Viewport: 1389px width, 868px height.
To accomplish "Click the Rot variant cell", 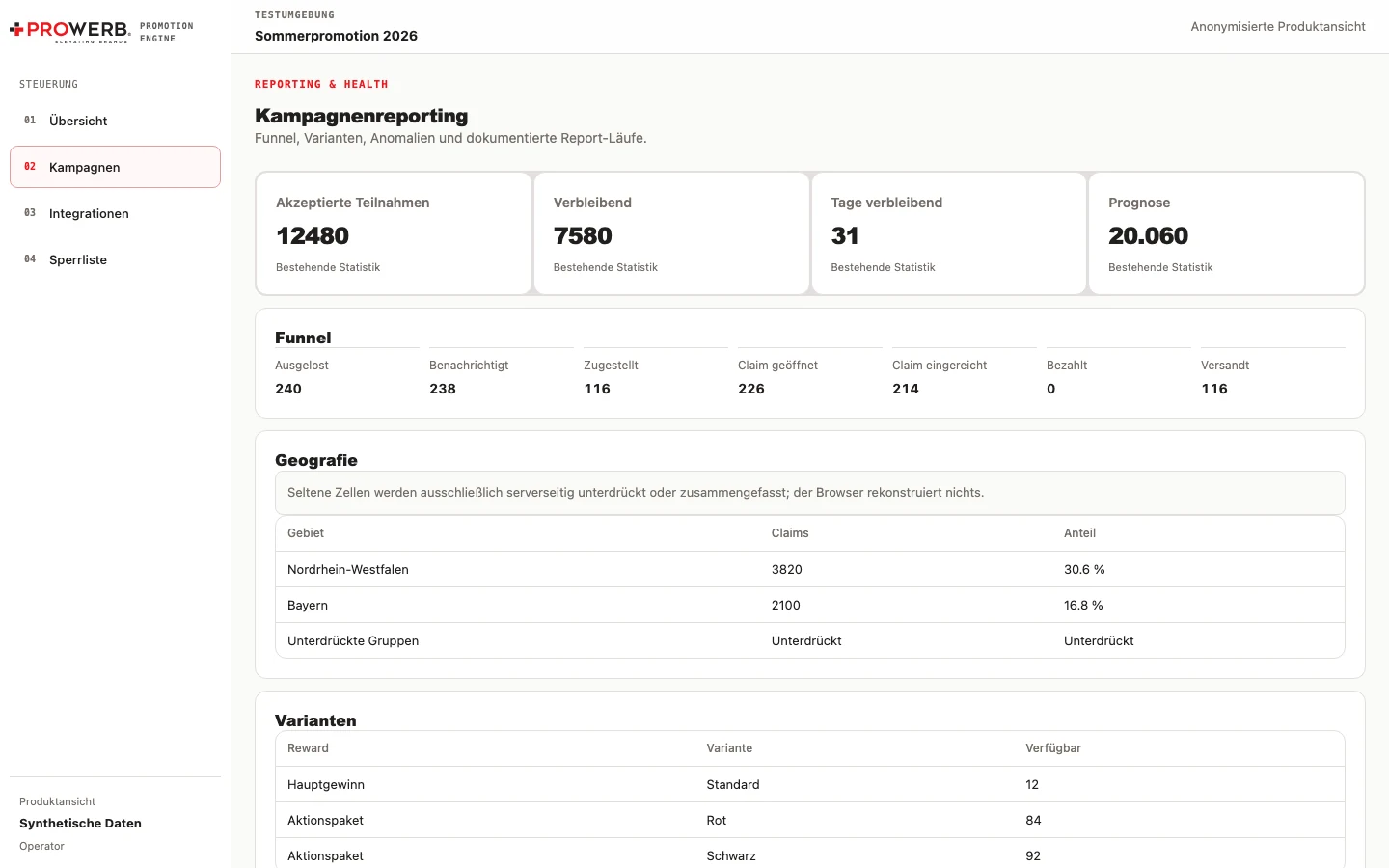I will [717, 821].
